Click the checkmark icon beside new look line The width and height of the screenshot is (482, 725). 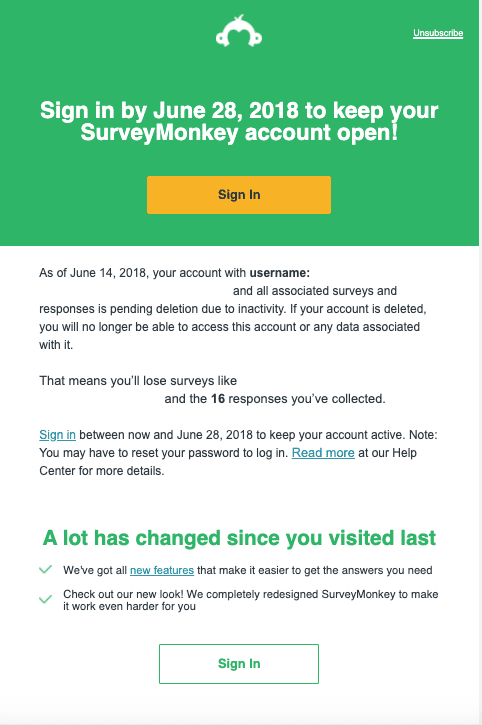(x=45, y=600)
